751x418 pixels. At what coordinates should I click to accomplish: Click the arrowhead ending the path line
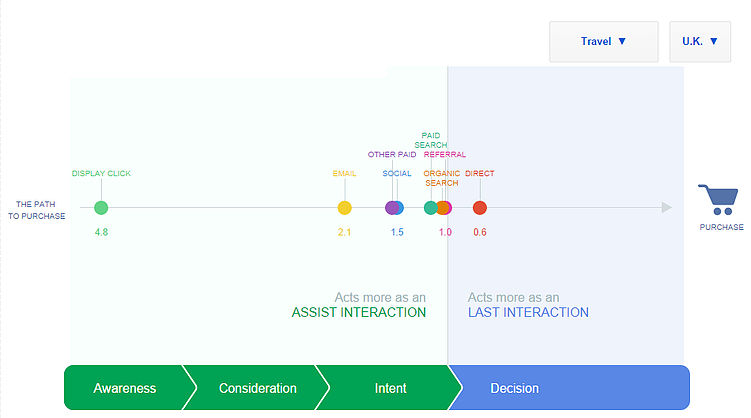[x=667, y=208]
